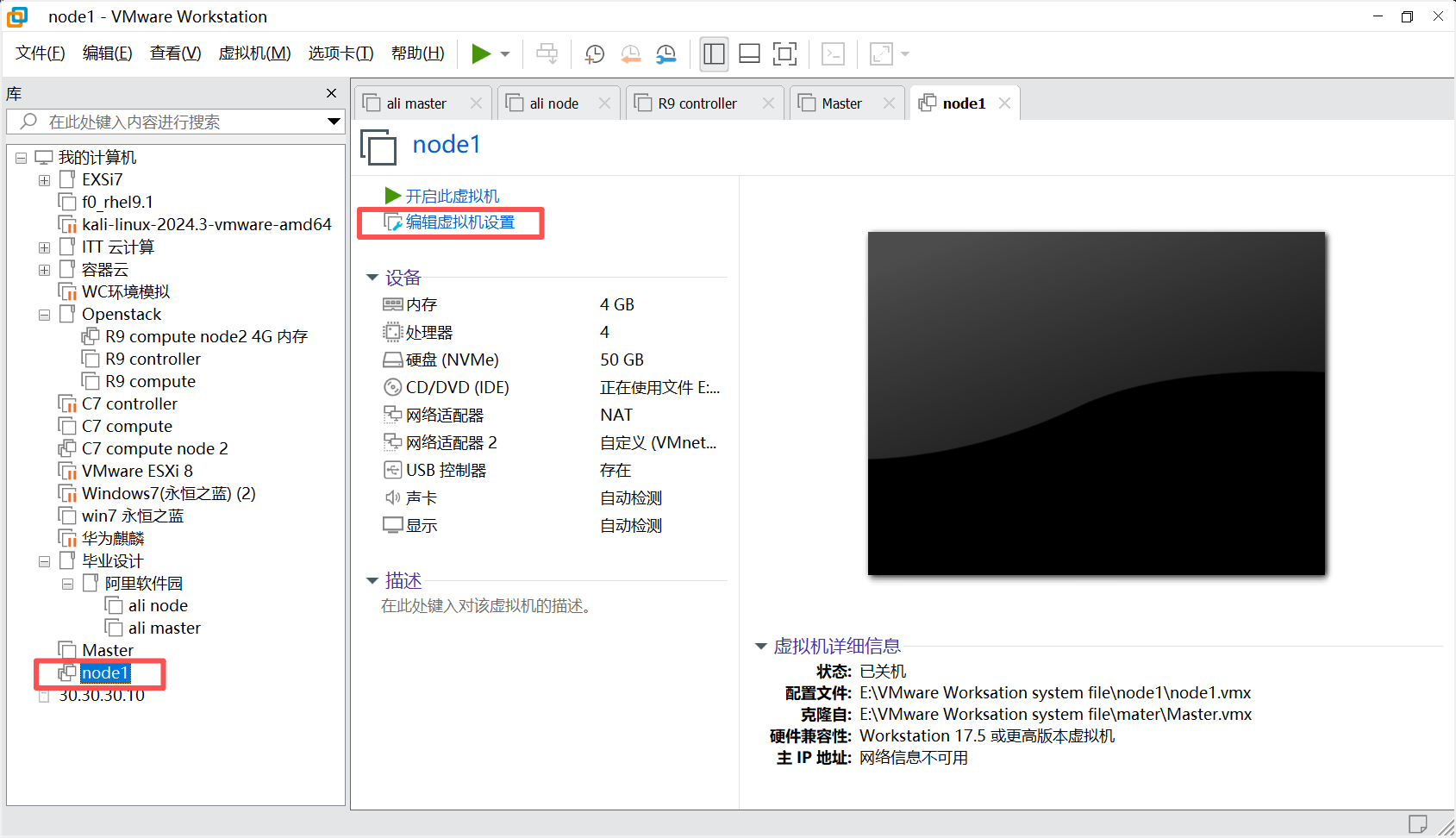This screenshot has width=1456, height=838.
Task: Open the 帮助(H) menu
Action: (418, 53)
